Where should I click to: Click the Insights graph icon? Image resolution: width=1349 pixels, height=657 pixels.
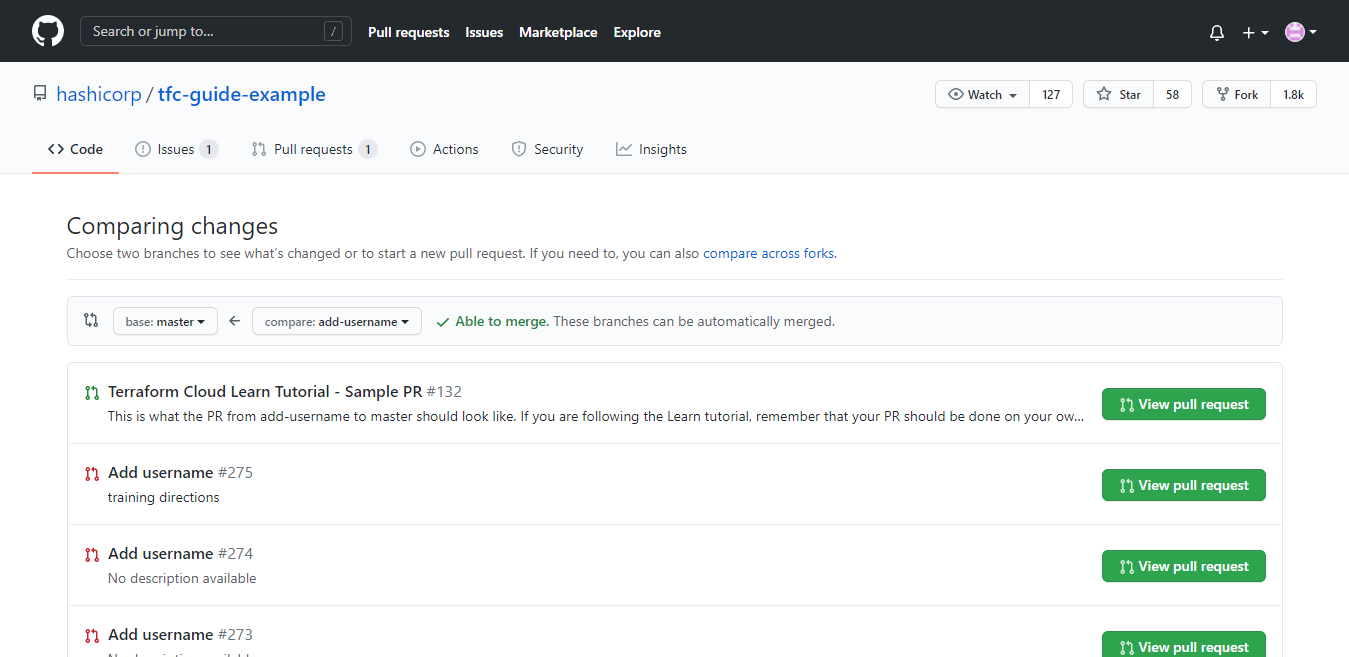622,148
